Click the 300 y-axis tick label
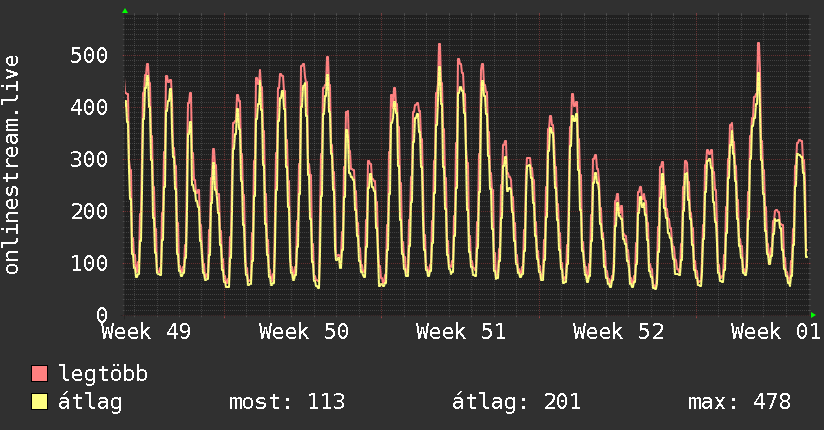The height and width of the screenshot is (430, 824). [x=89, y=159]
